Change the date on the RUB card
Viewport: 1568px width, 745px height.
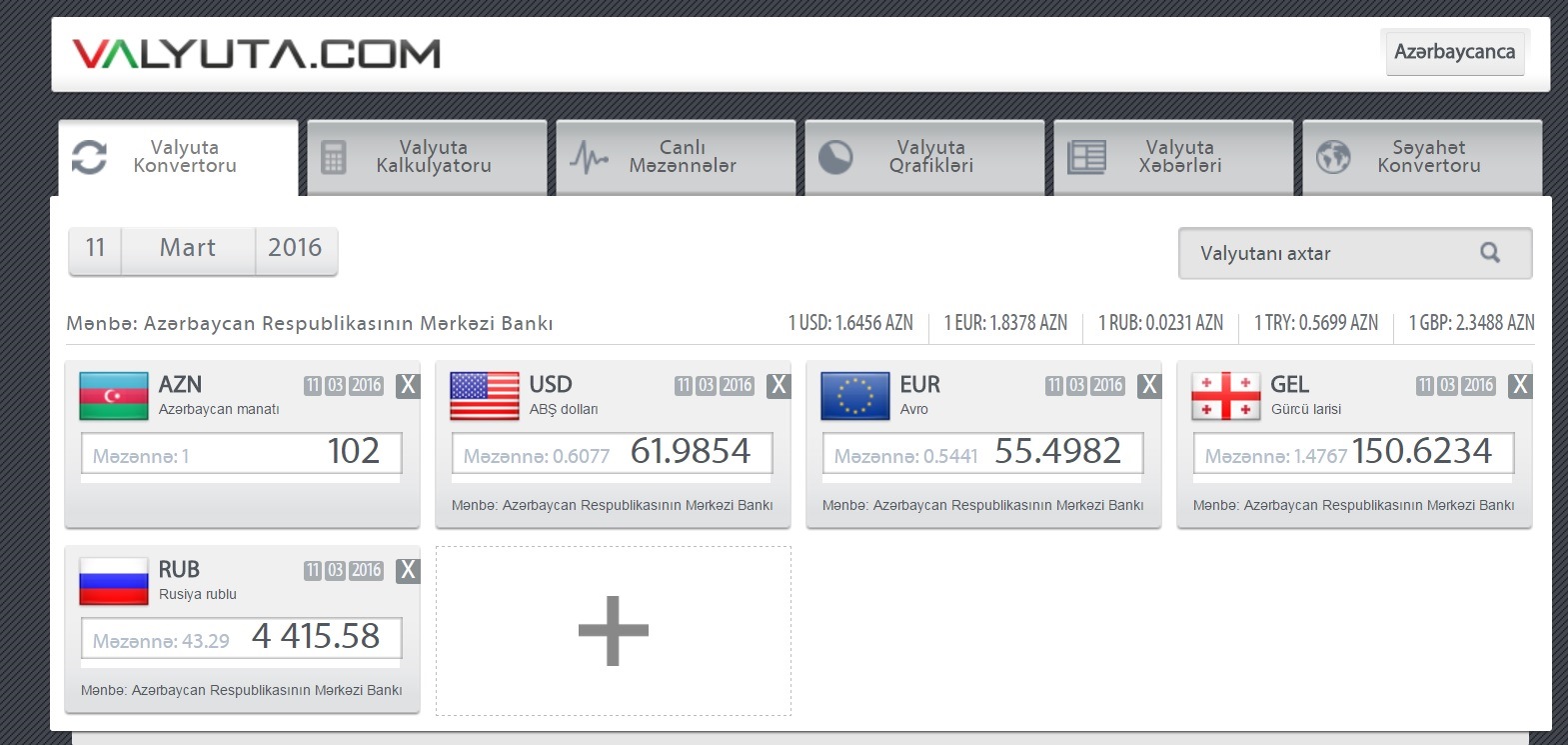pyautogui.click(x=344, y=570)
